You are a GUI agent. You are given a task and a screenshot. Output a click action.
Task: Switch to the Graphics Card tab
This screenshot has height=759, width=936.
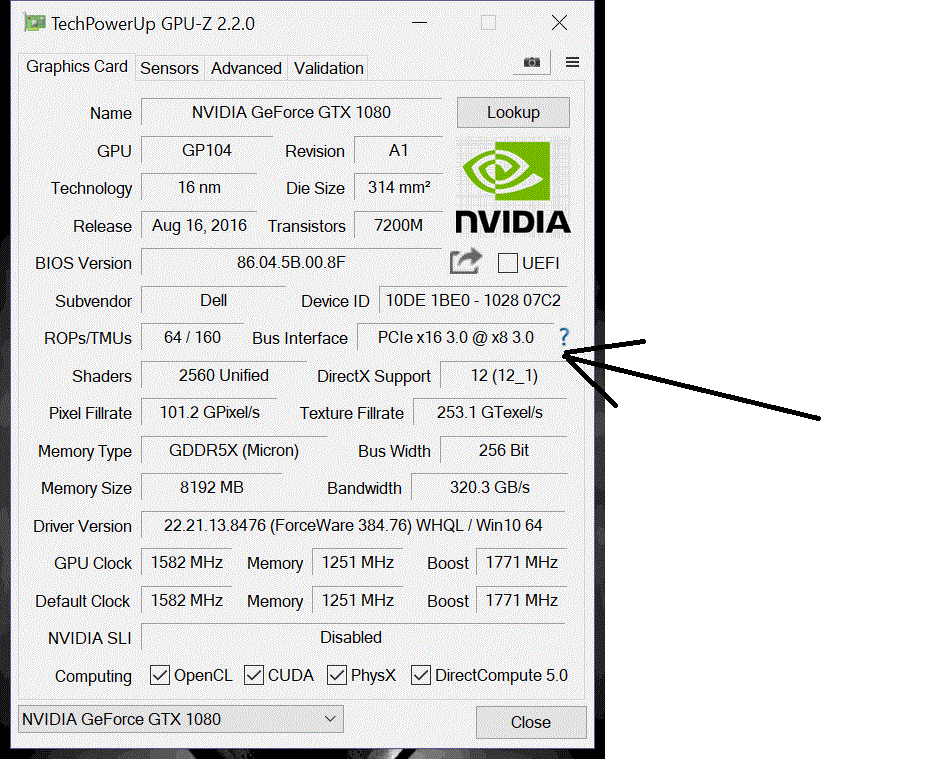(x=76, y=66)
